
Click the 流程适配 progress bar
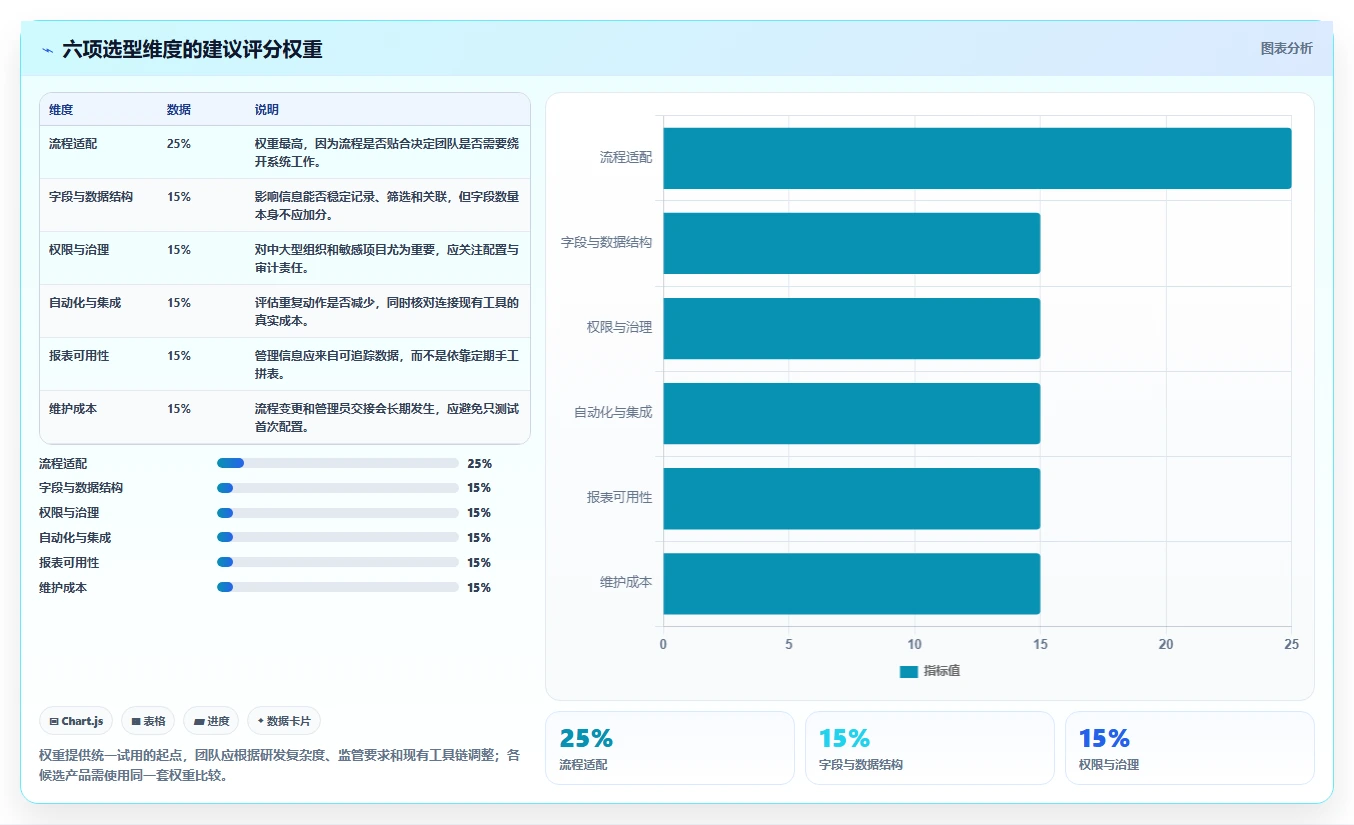click(338, 463)
